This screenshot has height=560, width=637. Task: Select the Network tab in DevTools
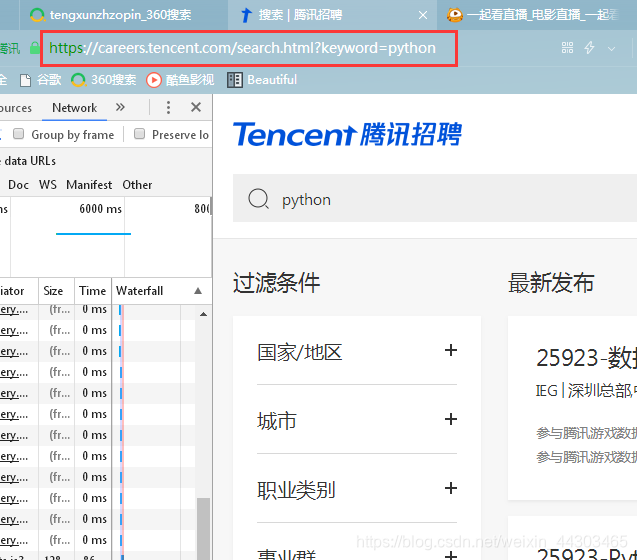click(74, 108)
